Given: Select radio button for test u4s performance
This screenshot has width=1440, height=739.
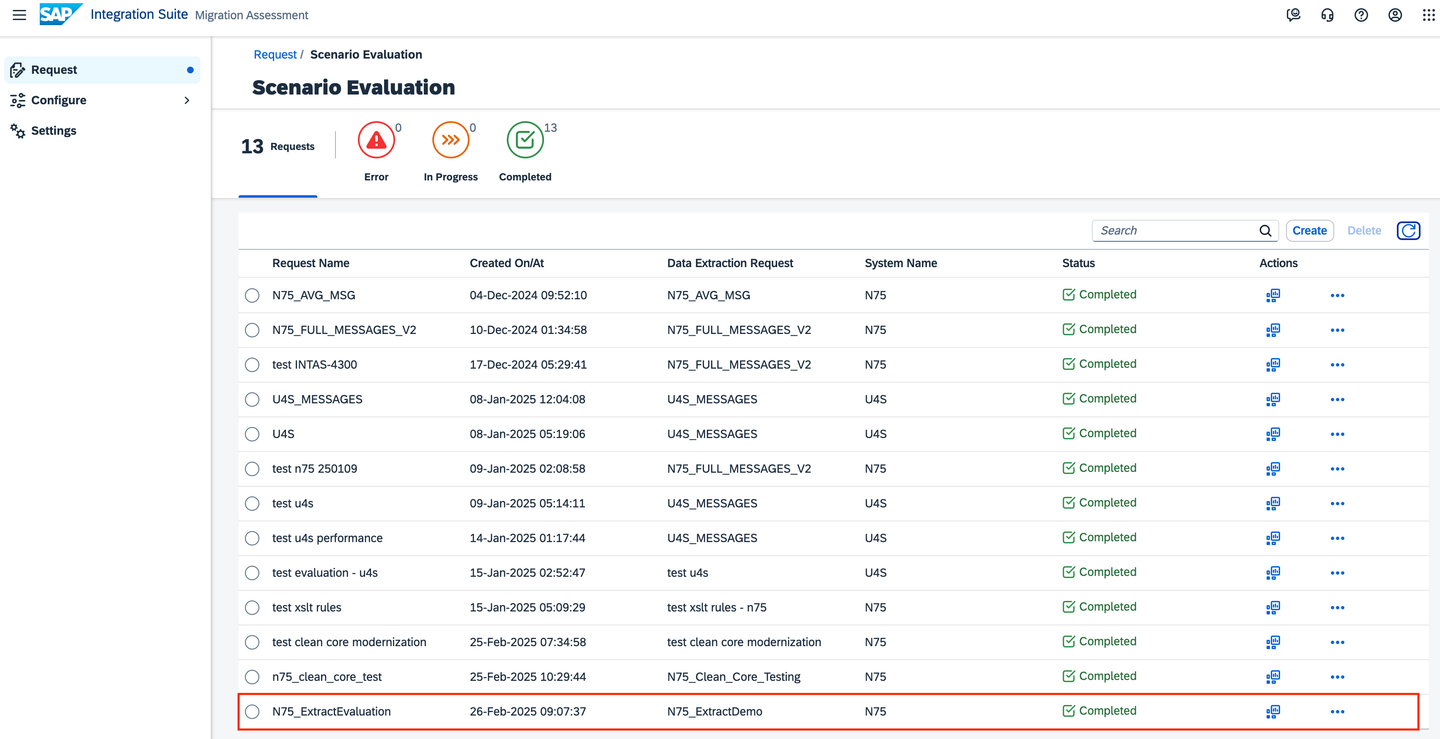Looking at the screenshot, I should [252, 538].
